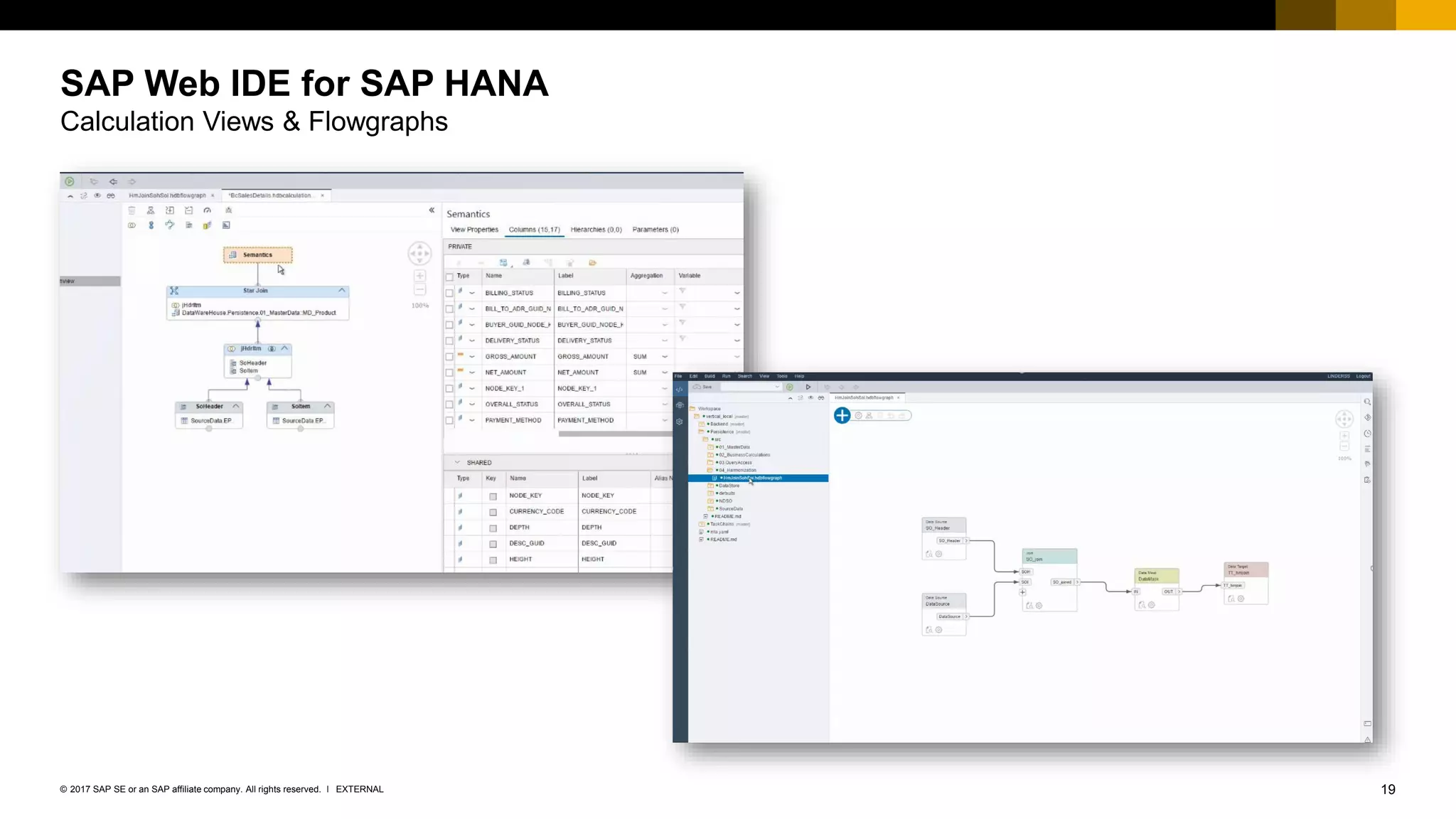Click the black play run button in flowgraph toolbar
This screenshot has width=1456, height=819.
808,387
